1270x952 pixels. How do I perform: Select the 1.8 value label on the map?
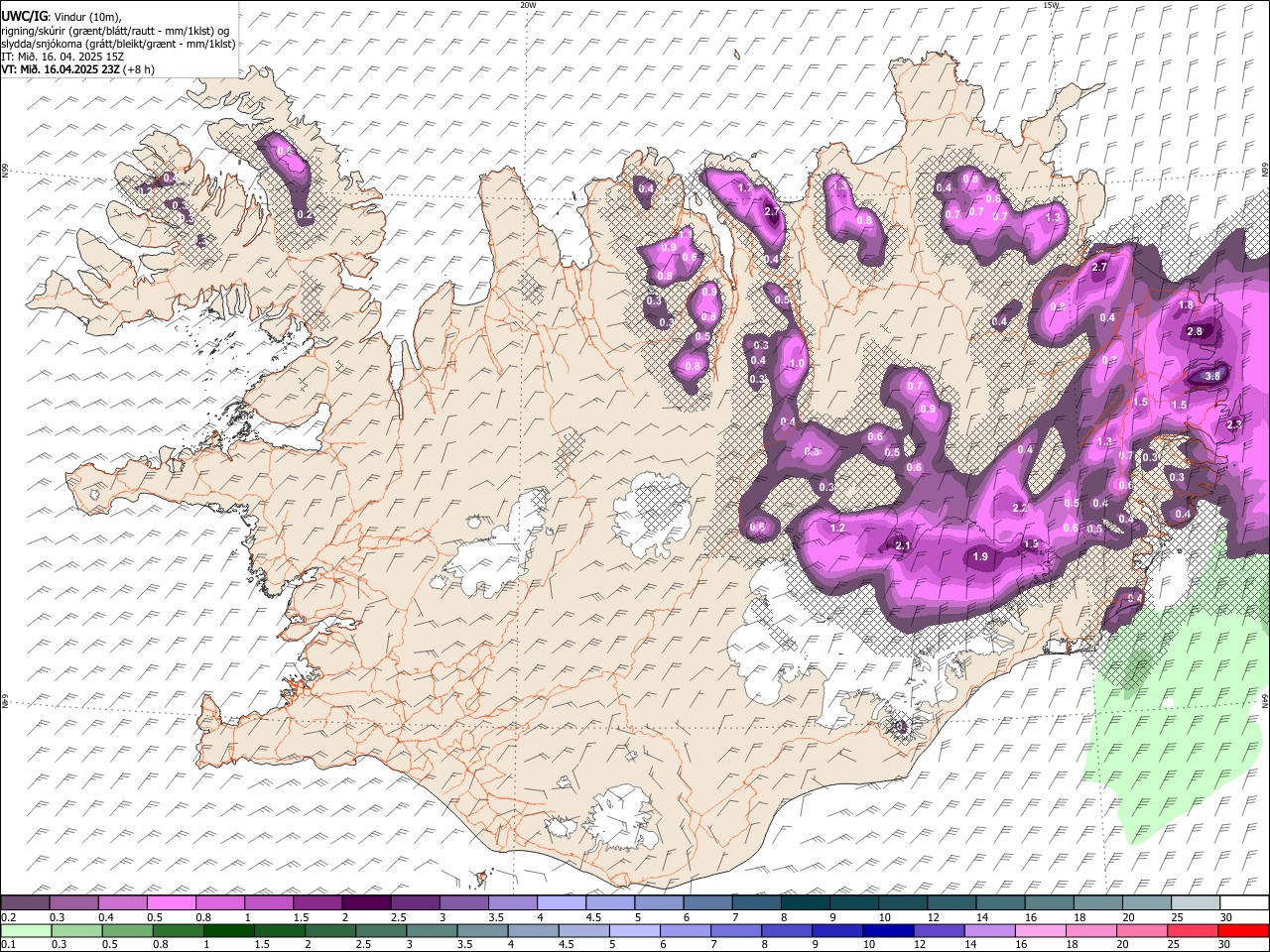1186,305
